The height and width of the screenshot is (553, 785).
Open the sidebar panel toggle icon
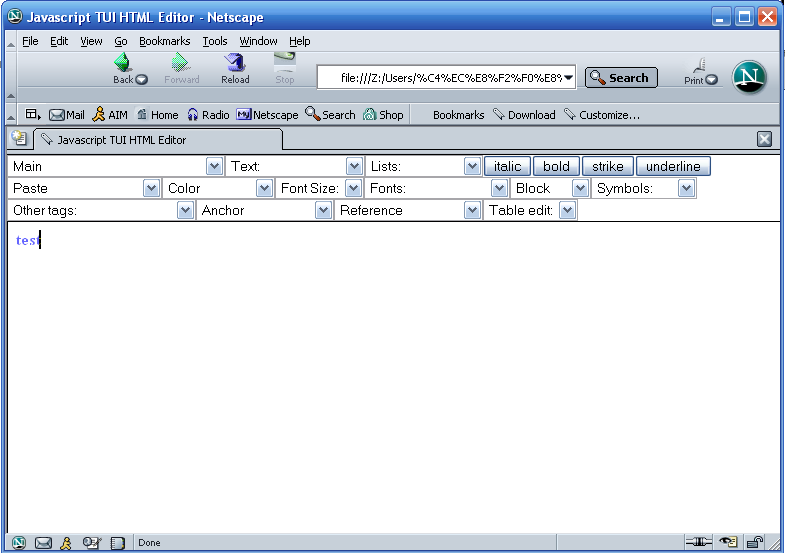point(33,115)
